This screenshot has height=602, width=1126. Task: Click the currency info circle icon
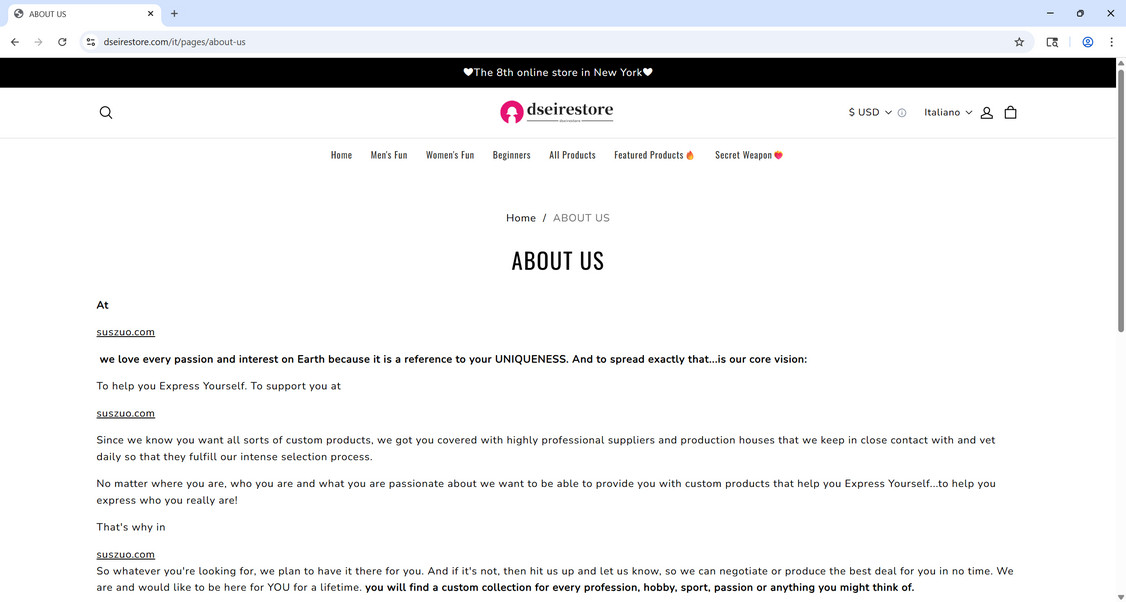[902, 113]
